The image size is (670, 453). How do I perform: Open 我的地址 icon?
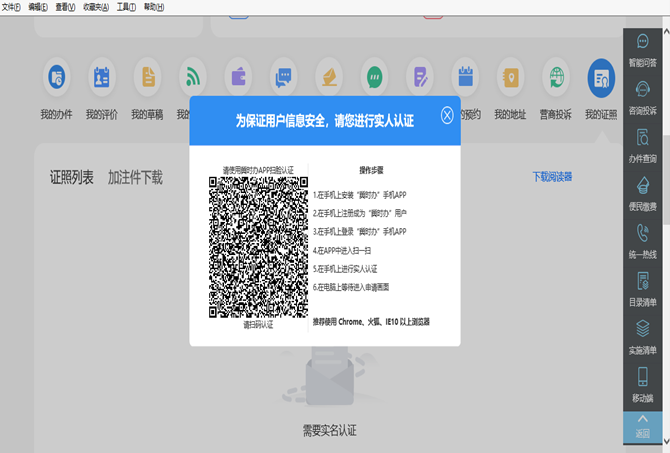click(510, 77)
